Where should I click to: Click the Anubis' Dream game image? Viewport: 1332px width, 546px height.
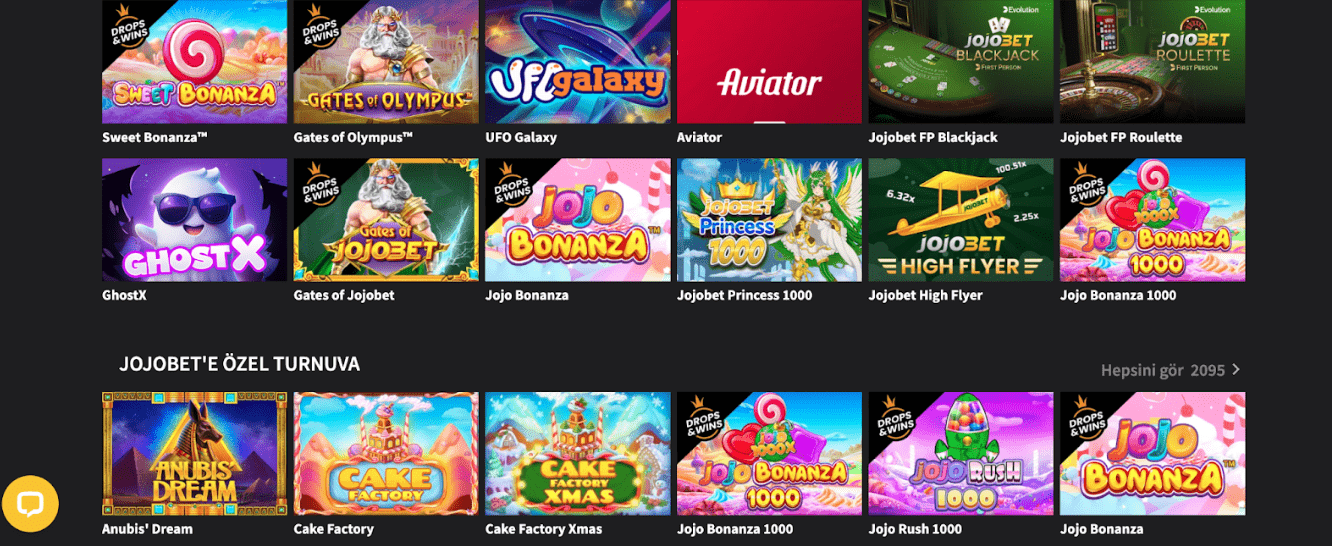coord(194,454)
